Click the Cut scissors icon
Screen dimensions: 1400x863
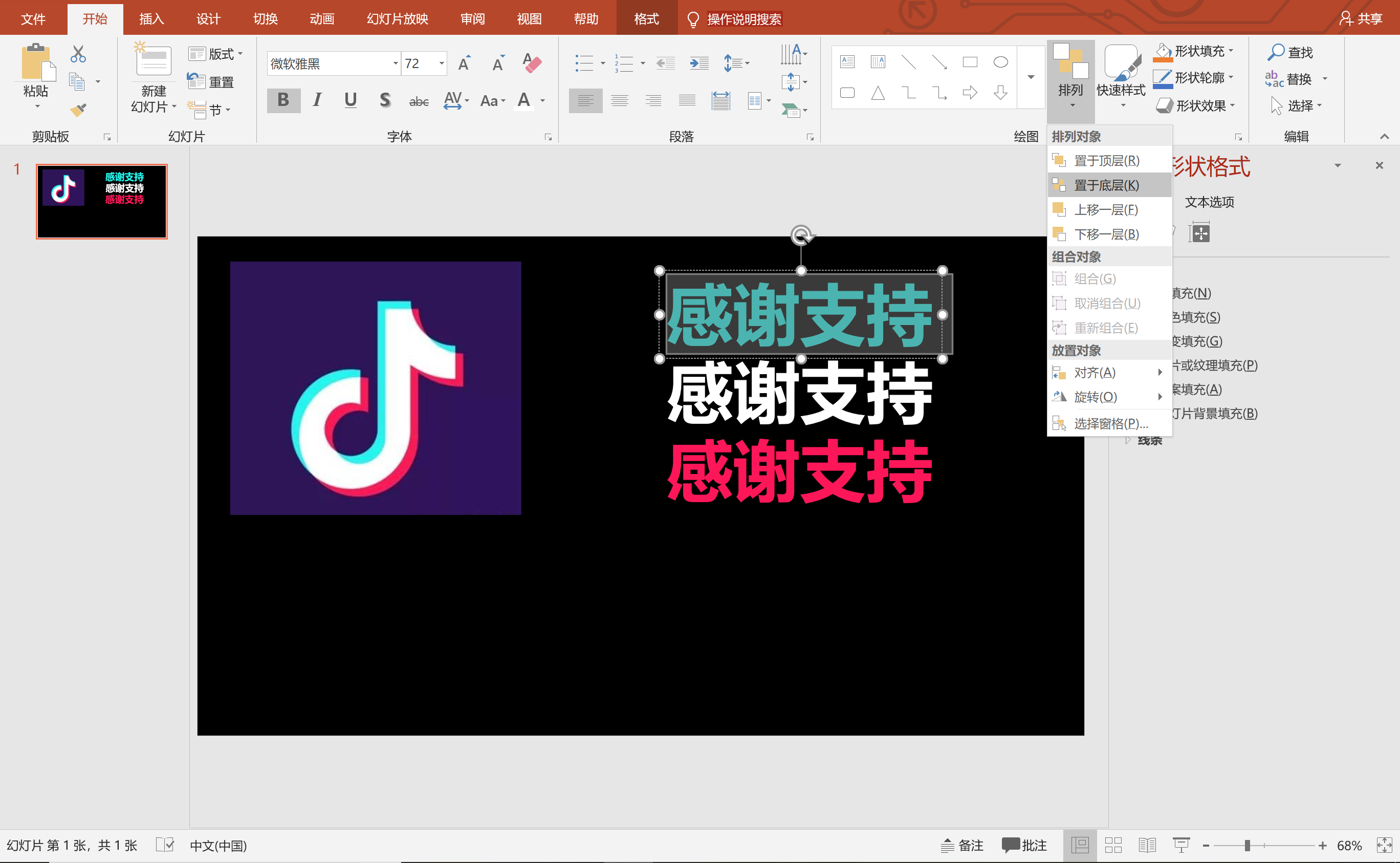(78, 54)
